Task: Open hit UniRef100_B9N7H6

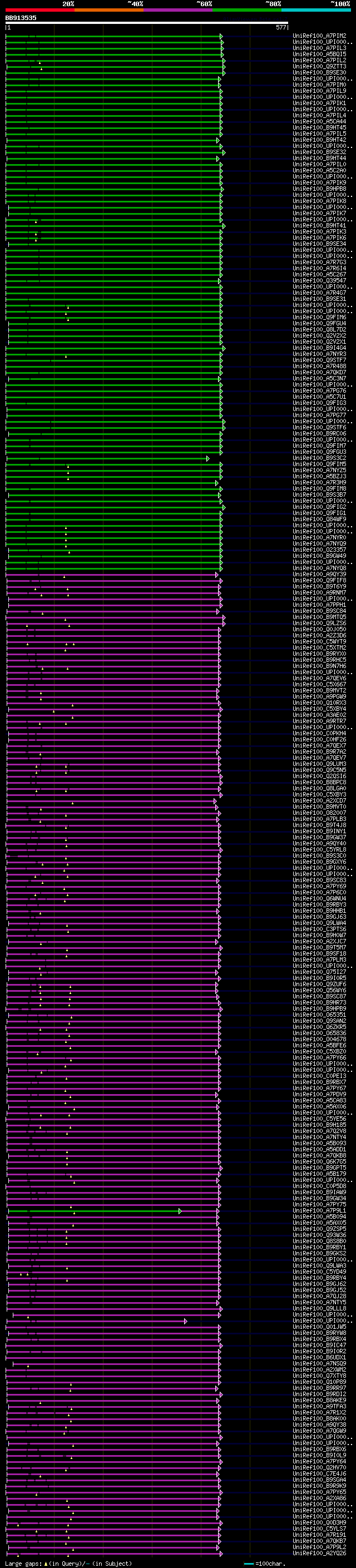Action: pyautogui.click(x=319, y=666)
